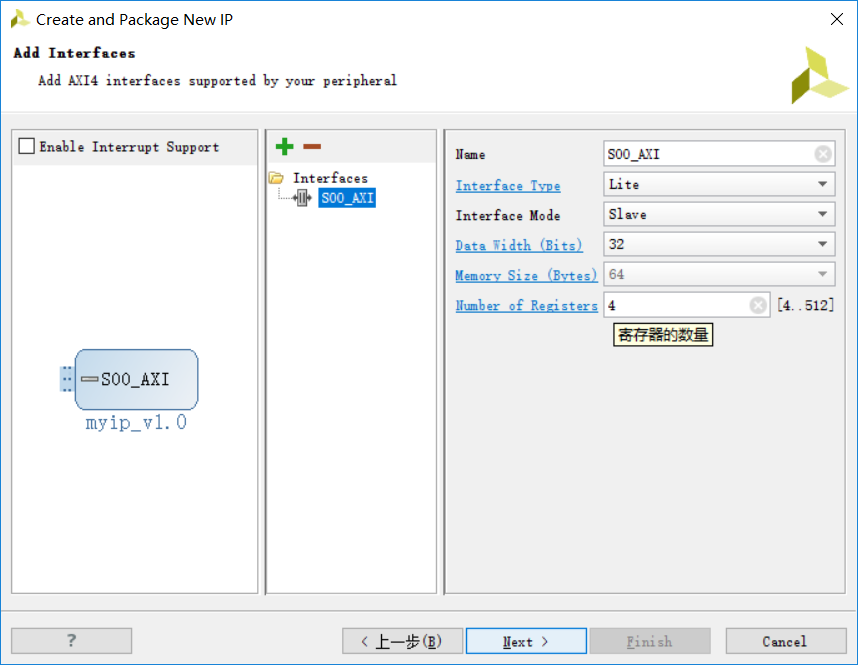Click the Interfaces folder icon
858x665 pixels.
tap(276, 178)
